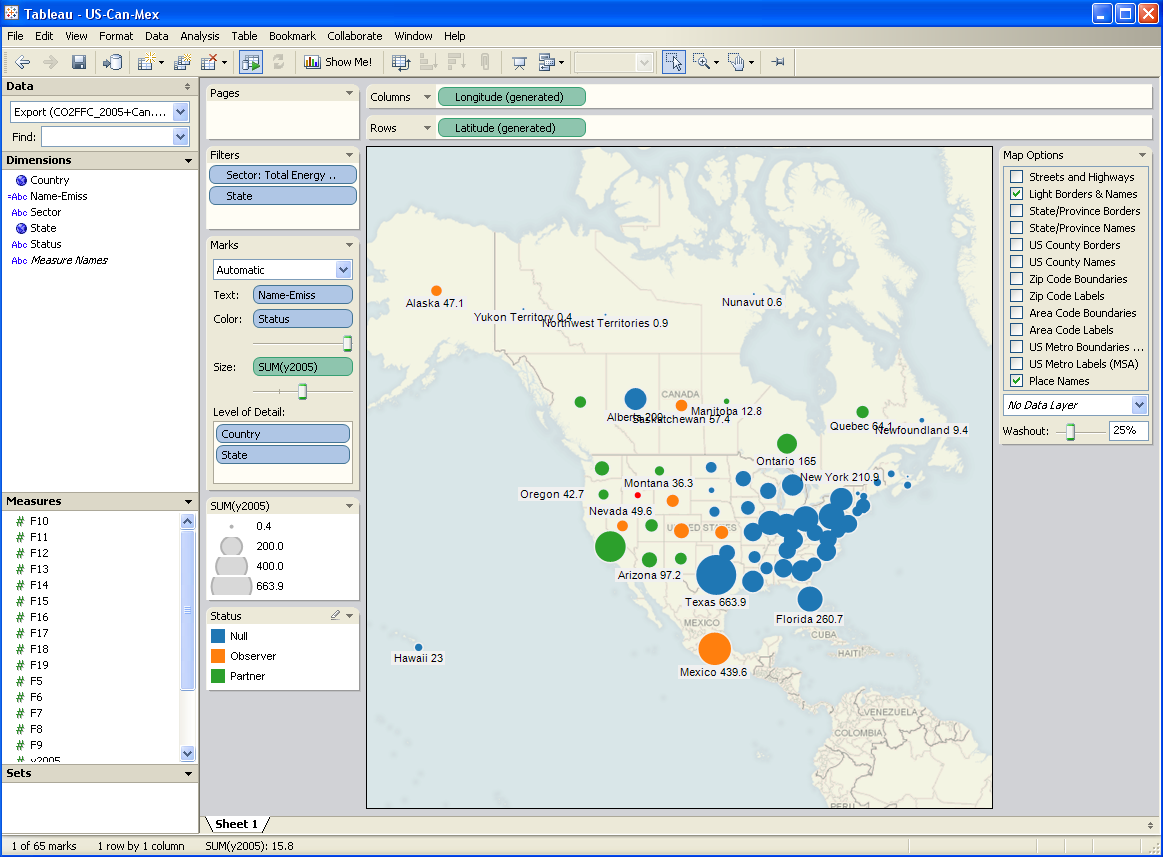Open the File menu

tap(15, 36)
